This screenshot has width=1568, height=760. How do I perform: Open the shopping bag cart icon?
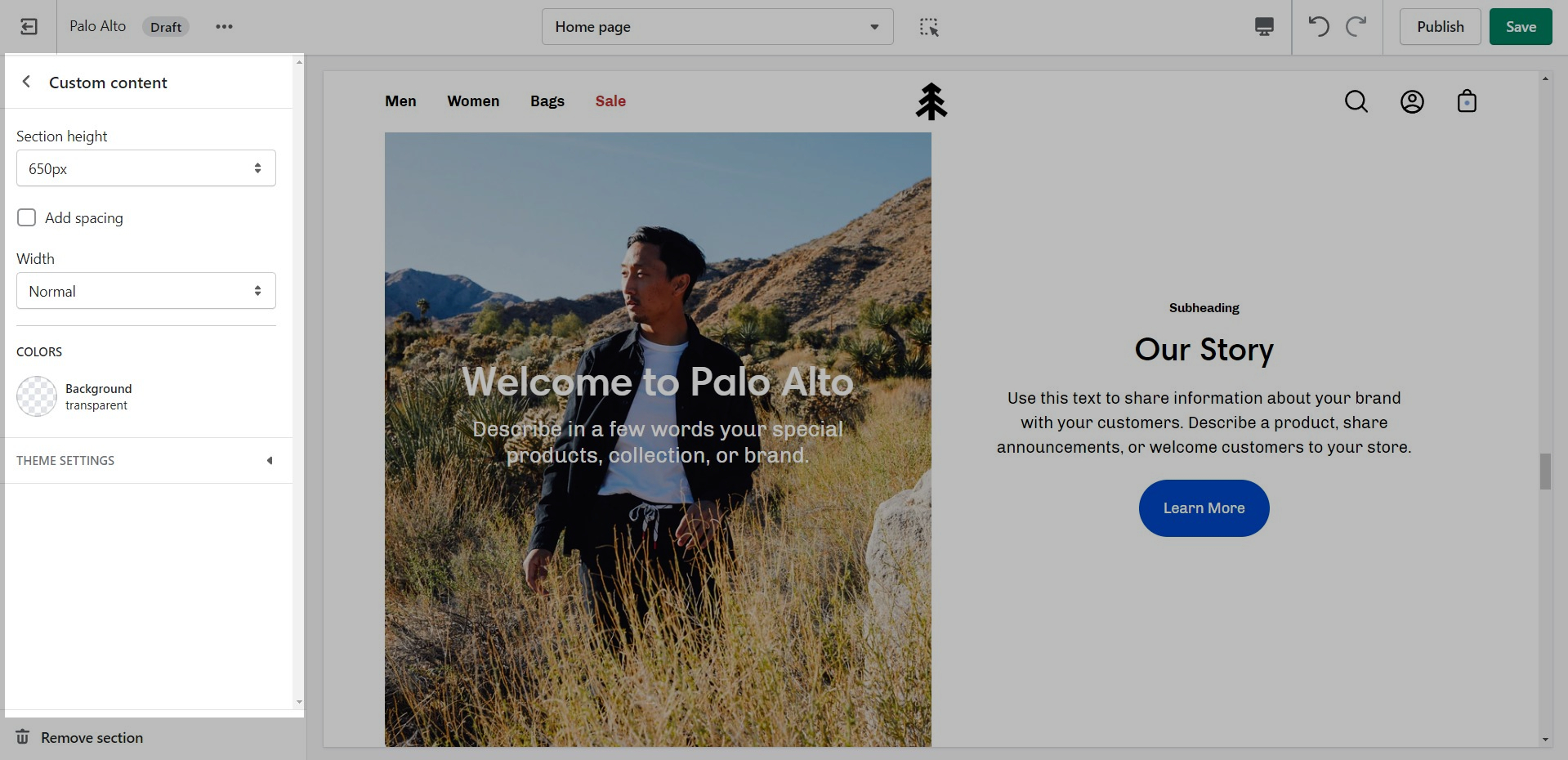click(1467, 101)
